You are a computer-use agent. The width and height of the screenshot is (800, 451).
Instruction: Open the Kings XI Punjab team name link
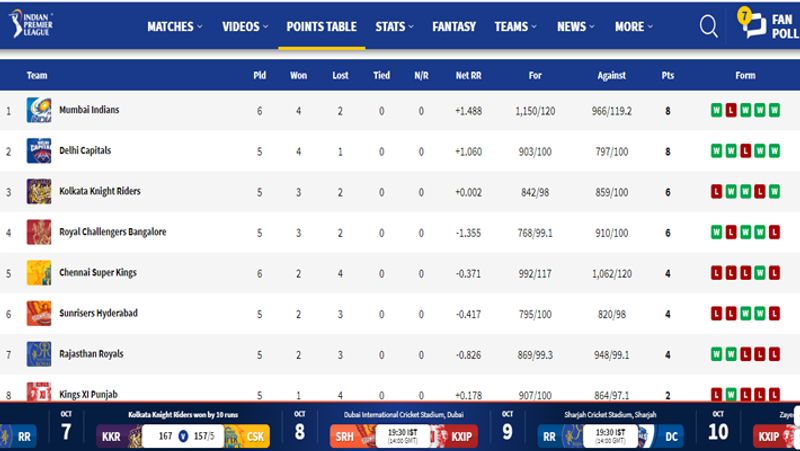[x=88, y=394]
